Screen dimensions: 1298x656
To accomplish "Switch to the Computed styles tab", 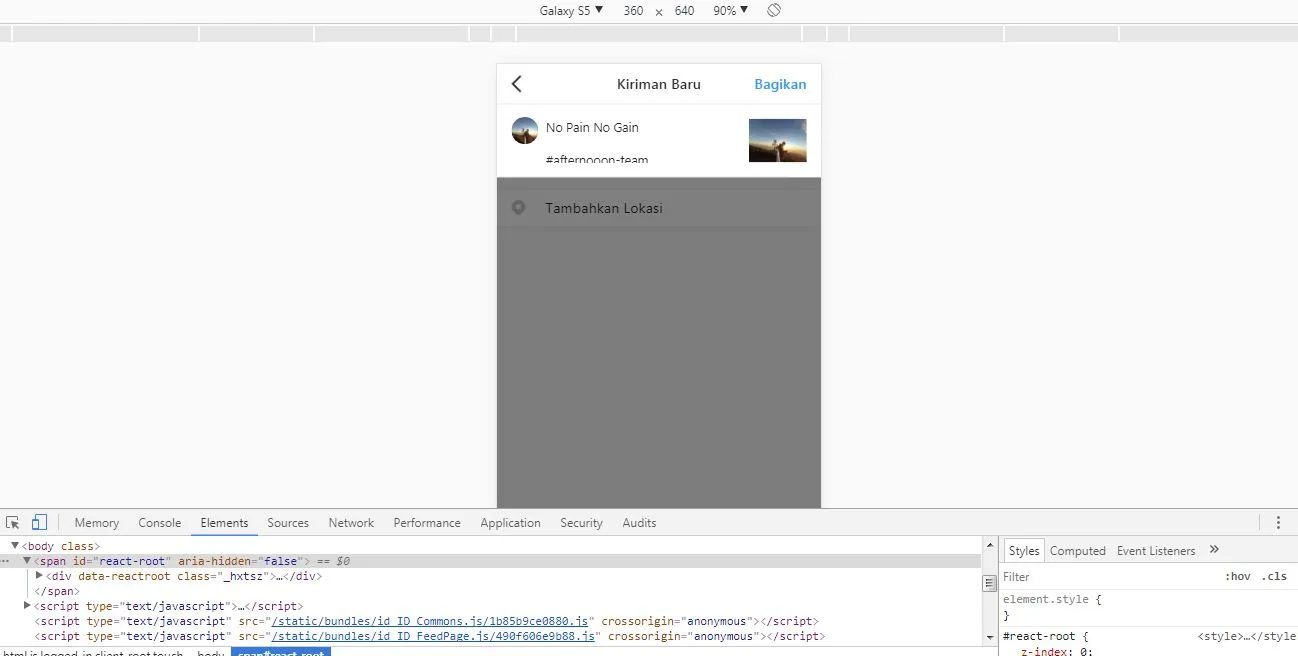I will (1077, 549).
